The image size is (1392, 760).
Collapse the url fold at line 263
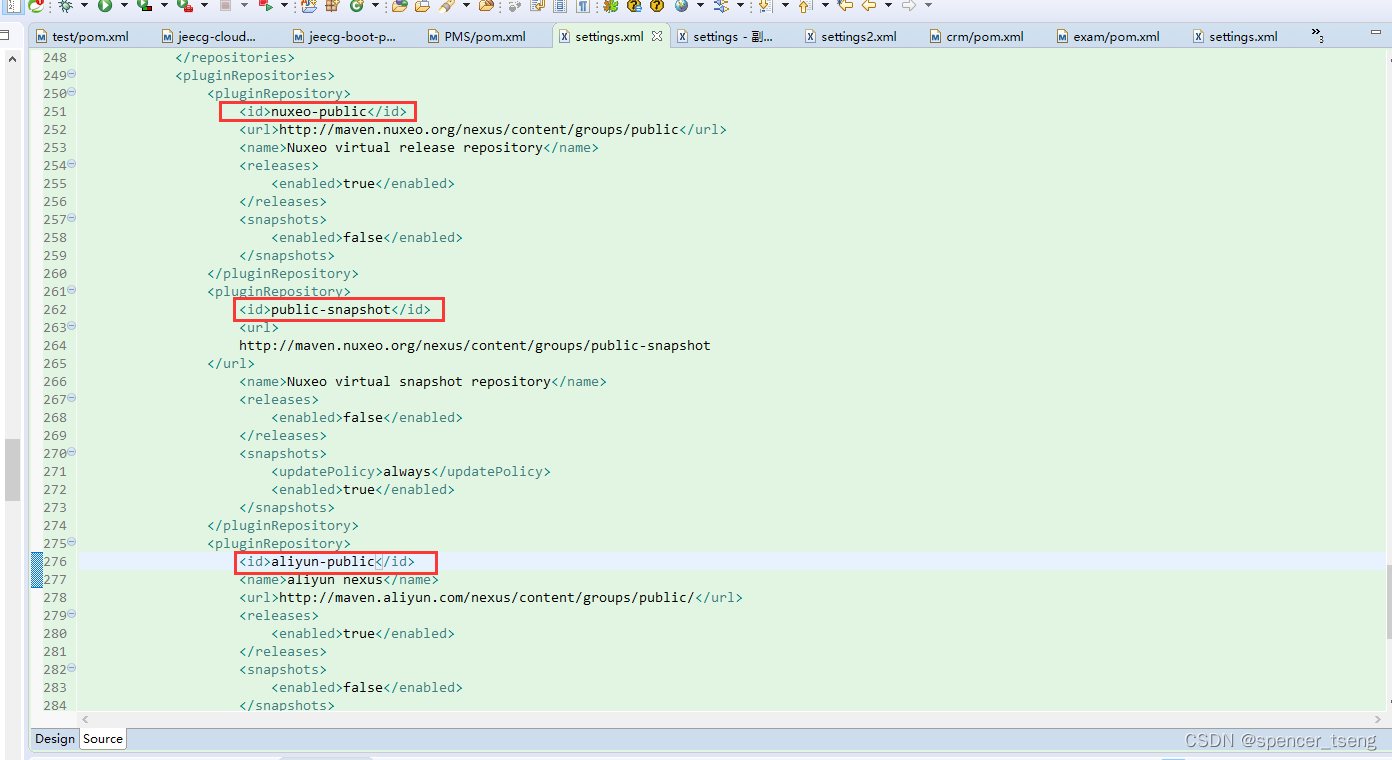click(72, 327)
